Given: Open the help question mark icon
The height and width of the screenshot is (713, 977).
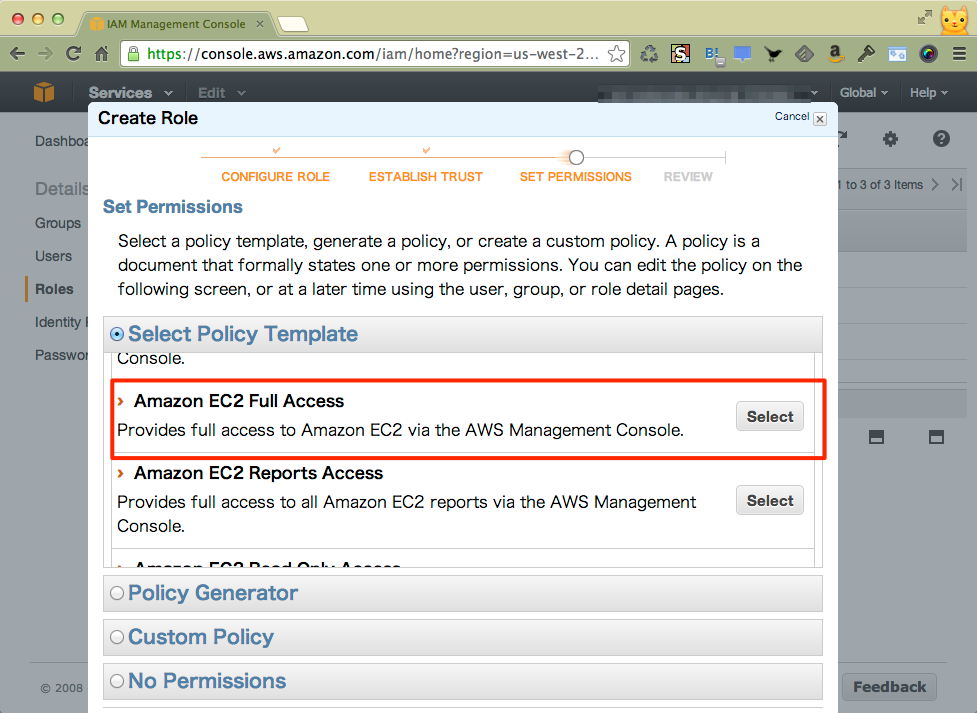Looking at the screenshot, I should [941, 139].
